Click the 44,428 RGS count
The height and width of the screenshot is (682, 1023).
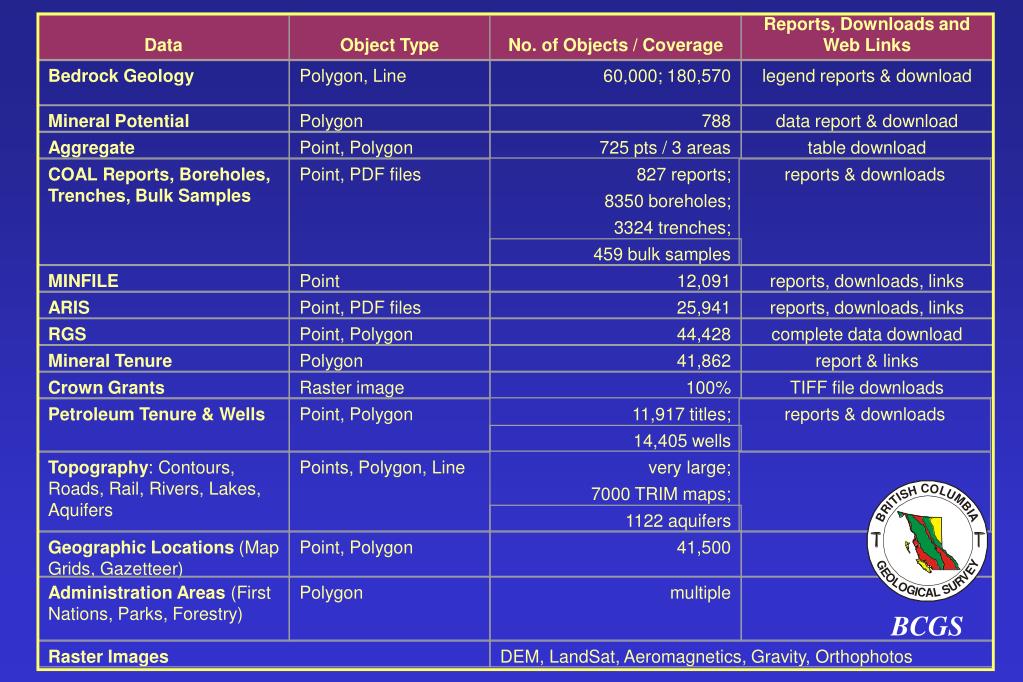[703, 334]
